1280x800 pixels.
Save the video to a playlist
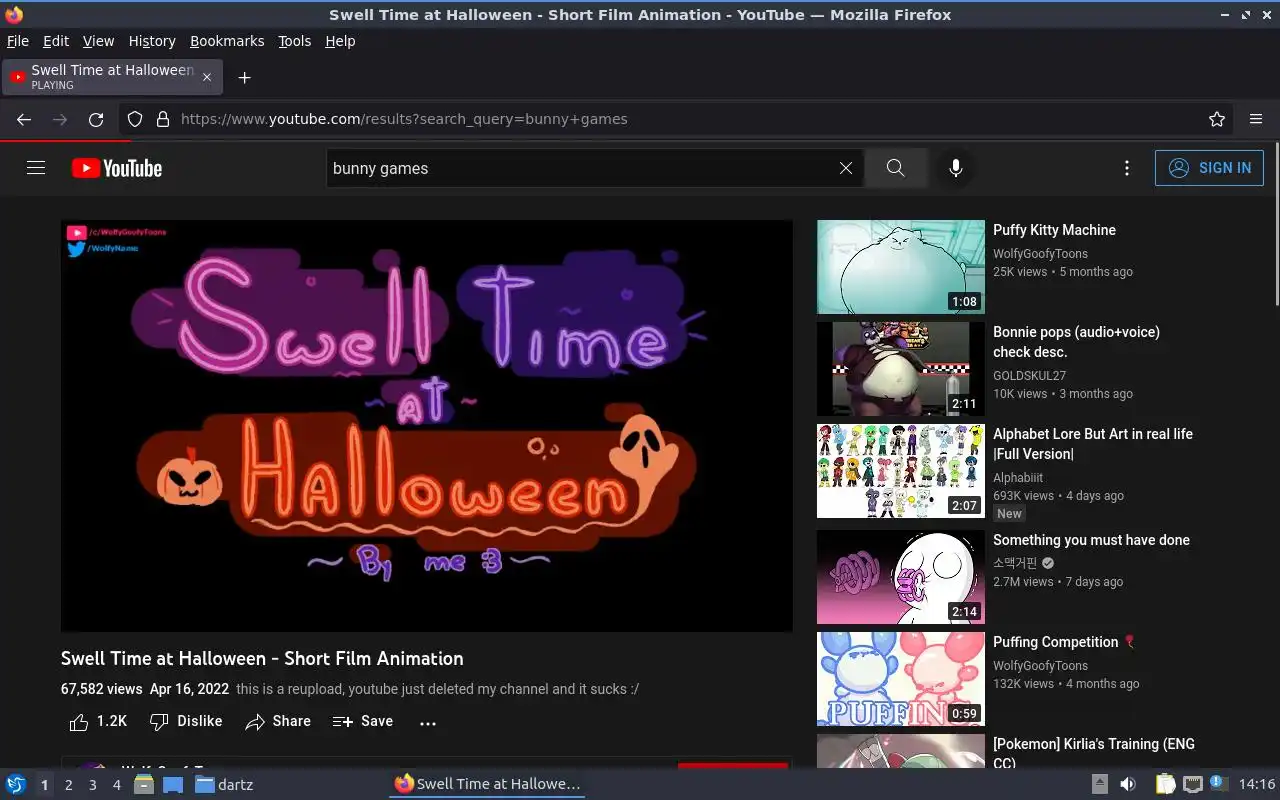(x=363, y=721)
